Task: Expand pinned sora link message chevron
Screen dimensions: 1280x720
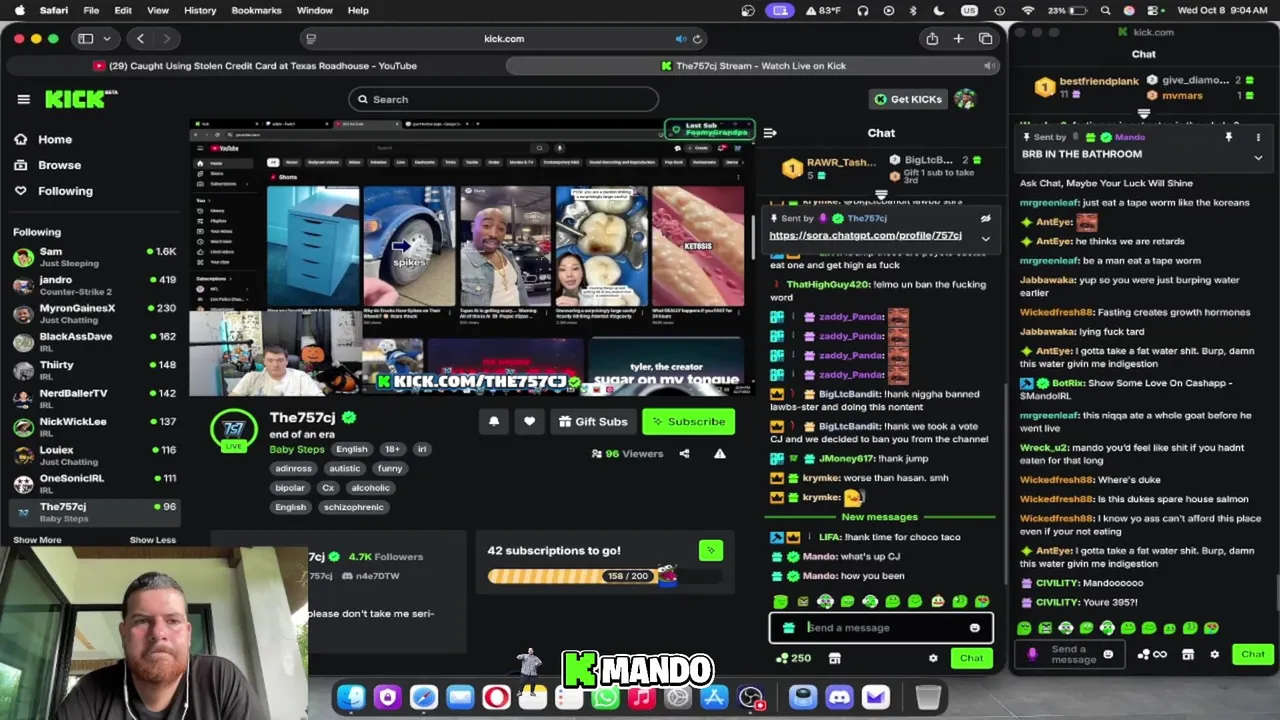Action: tap(985, 238)
